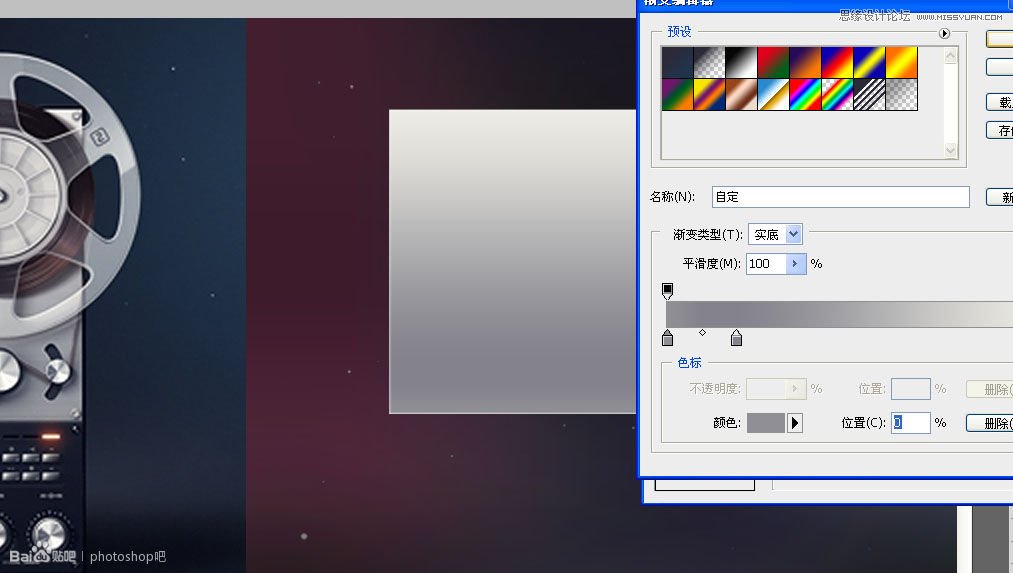Open the gray 颜色 color swatch picker
This screenshot has height=573, width=1013.
click(x=766, y=423)
